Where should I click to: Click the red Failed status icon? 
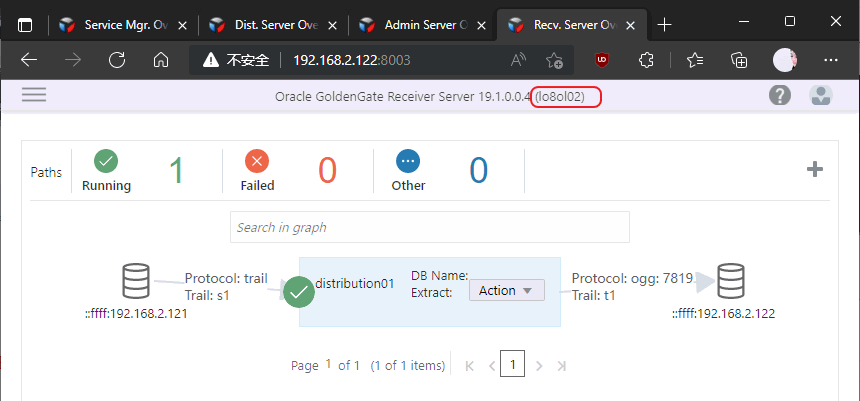click(257, 161)
